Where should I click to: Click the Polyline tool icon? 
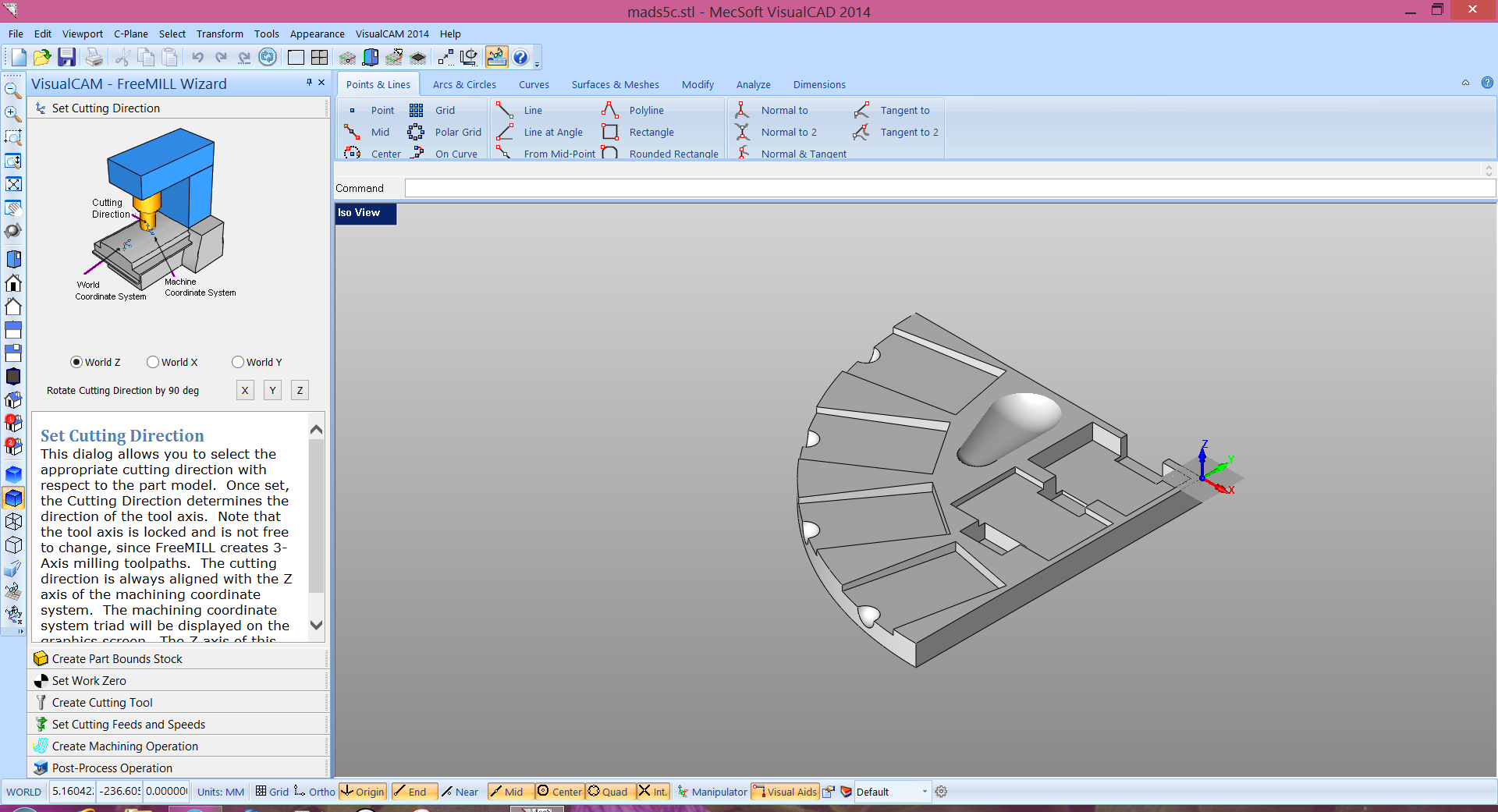[610, 110]
